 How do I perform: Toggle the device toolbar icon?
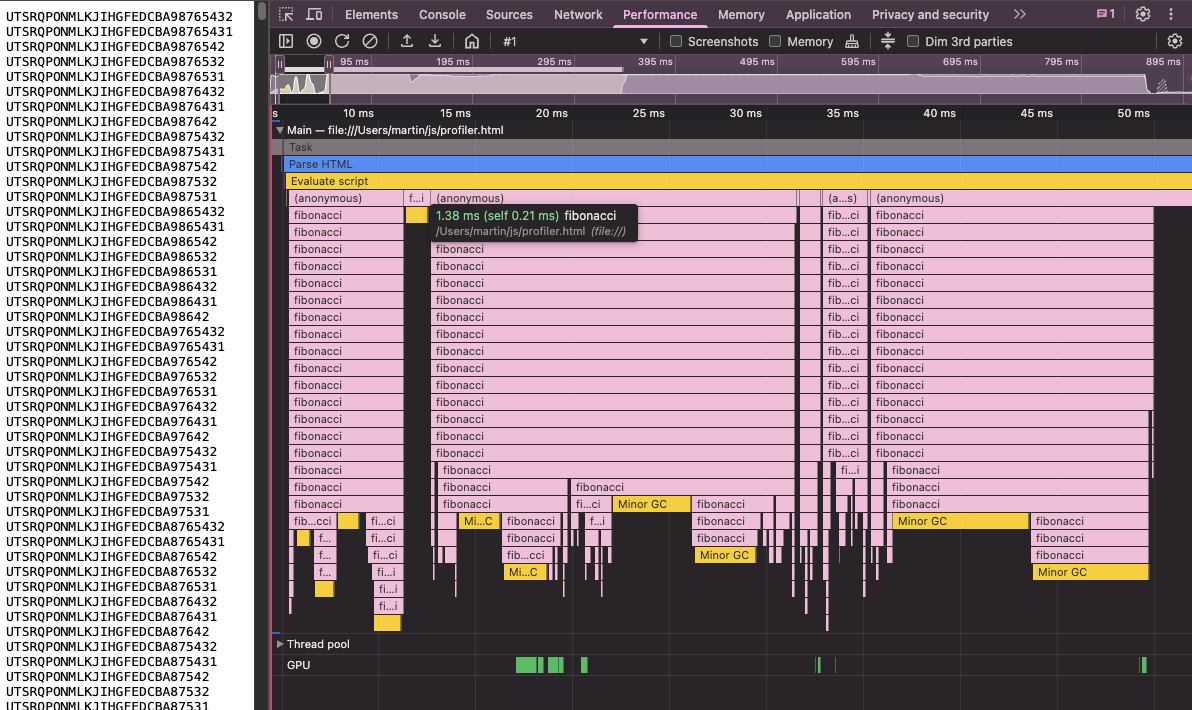click(314, 15)
